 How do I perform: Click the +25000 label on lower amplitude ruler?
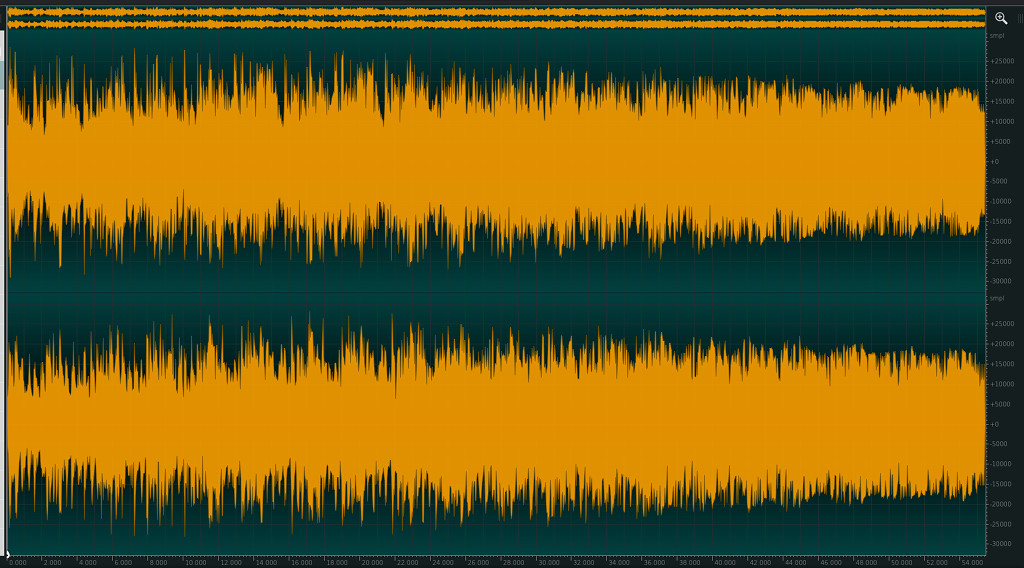[1001, 324]
